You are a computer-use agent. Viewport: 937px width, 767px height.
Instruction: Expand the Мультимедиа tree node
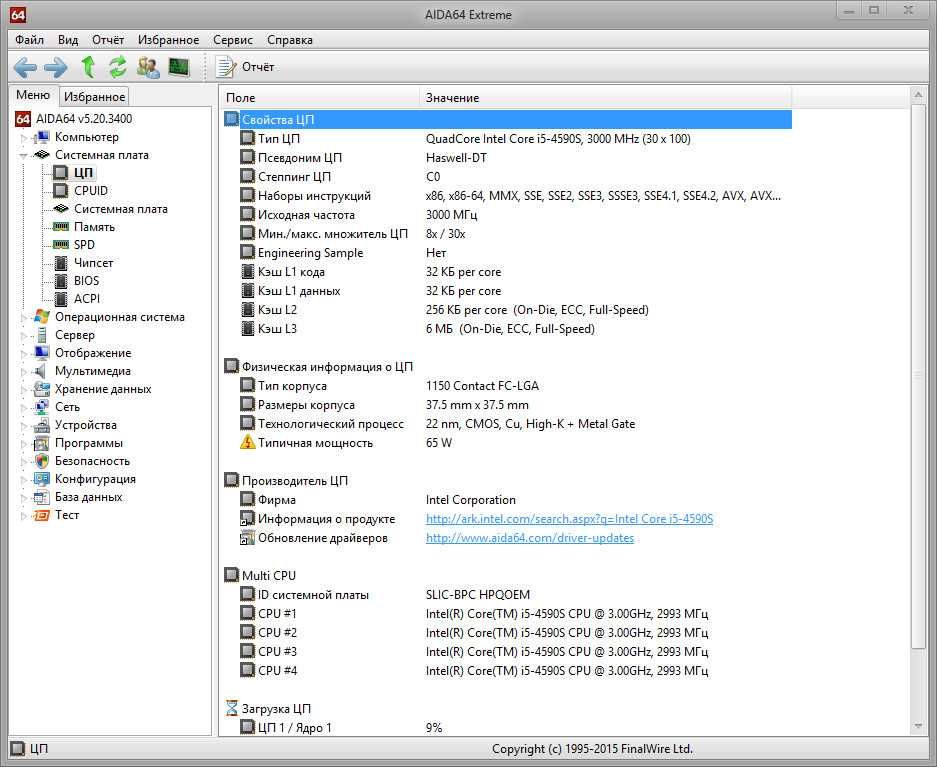pyautogui.click(x=24, y=372)
